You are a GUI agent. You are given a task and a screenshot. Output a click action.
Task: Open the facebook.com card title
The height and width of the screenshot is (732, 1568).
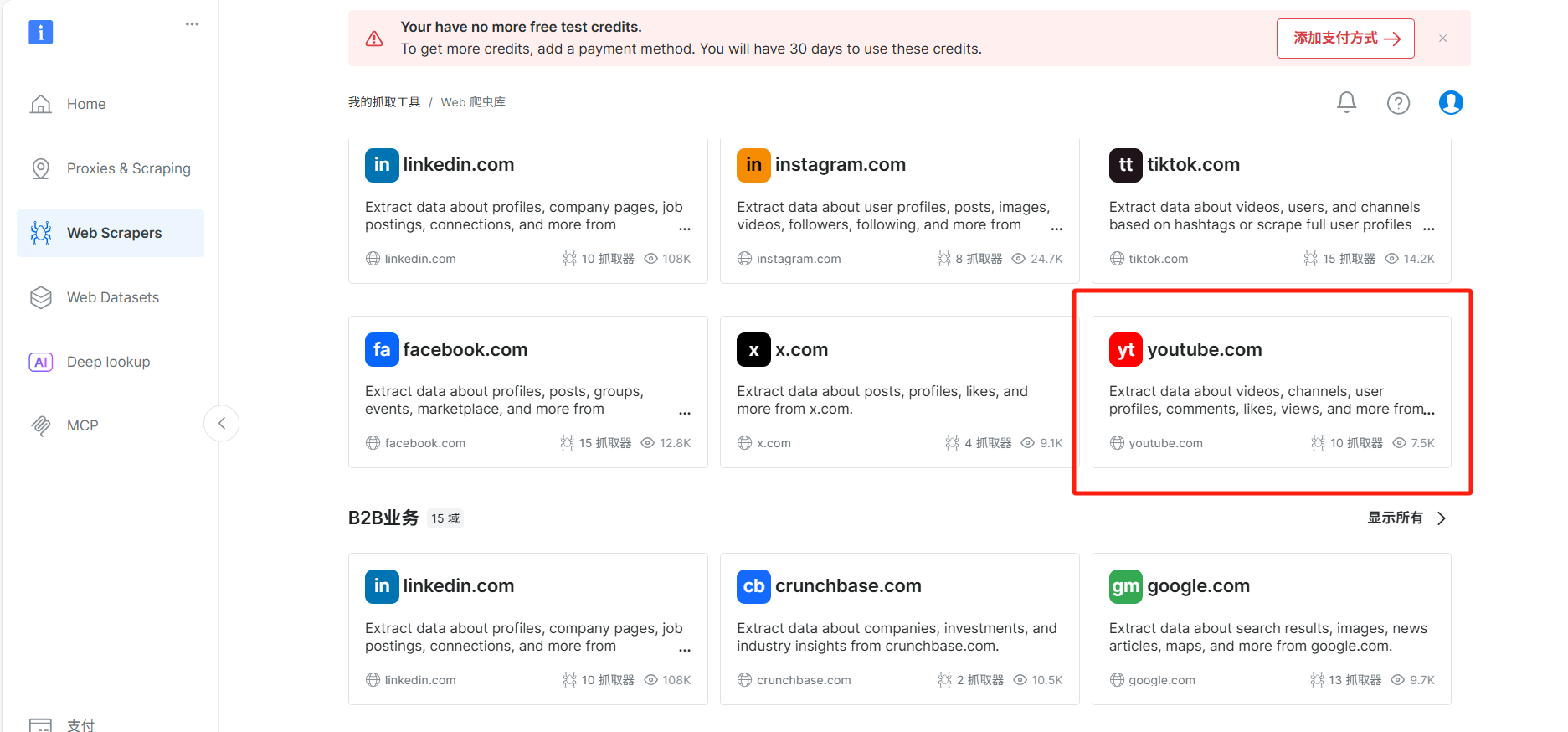pyautogui.click(x=465, y=349)
